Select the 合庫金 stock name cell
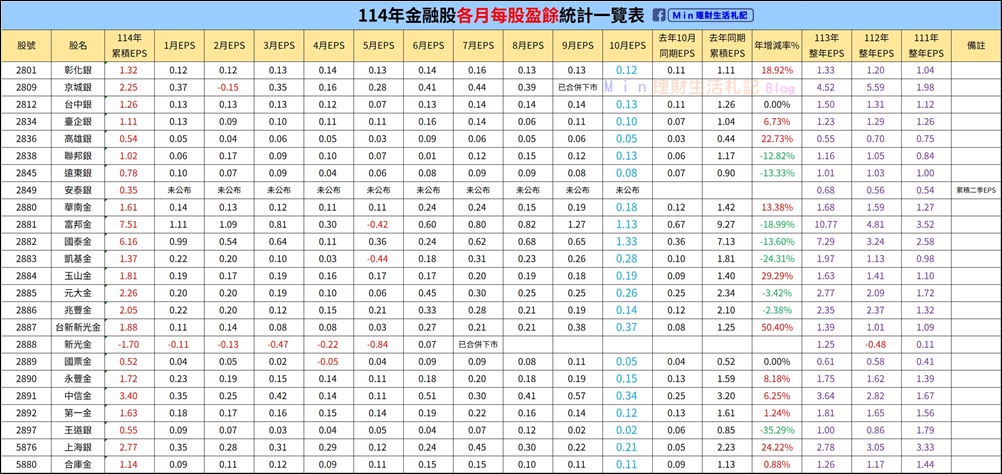1002x474 pixels. [79, 463]
